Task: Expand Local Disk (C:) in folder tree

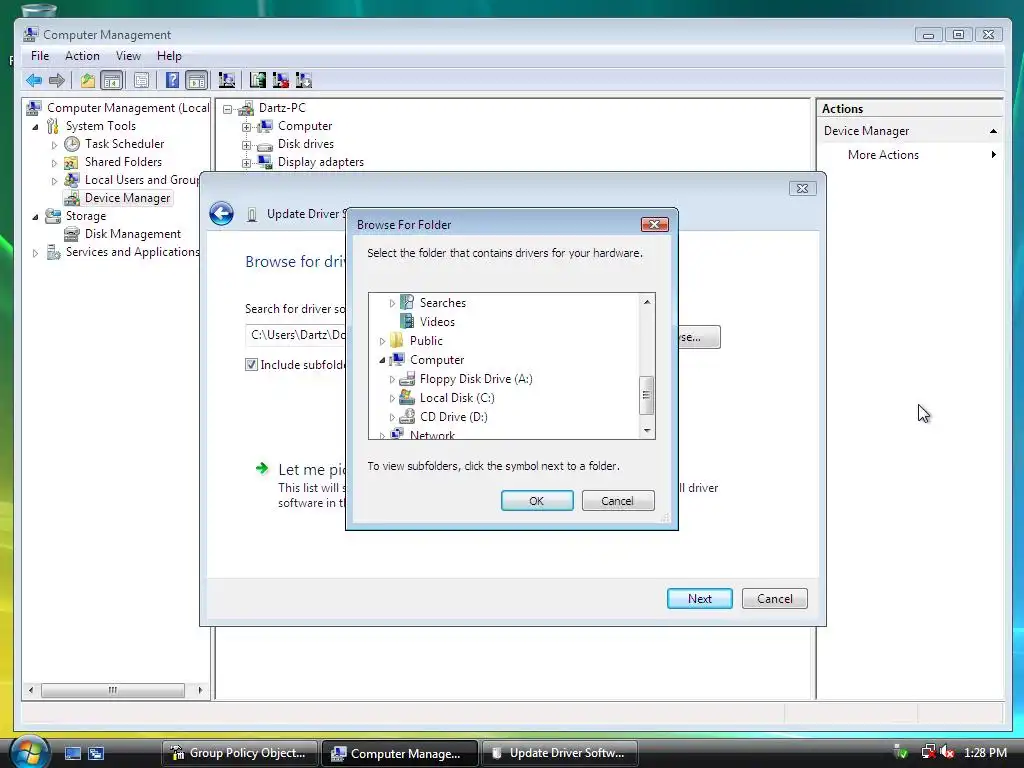Action: click(392, 398)
